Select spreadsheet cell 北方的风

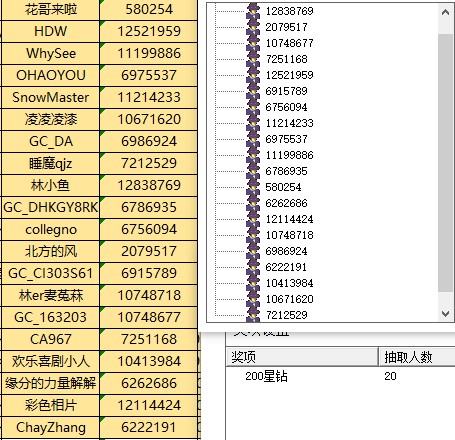(51, 251)
